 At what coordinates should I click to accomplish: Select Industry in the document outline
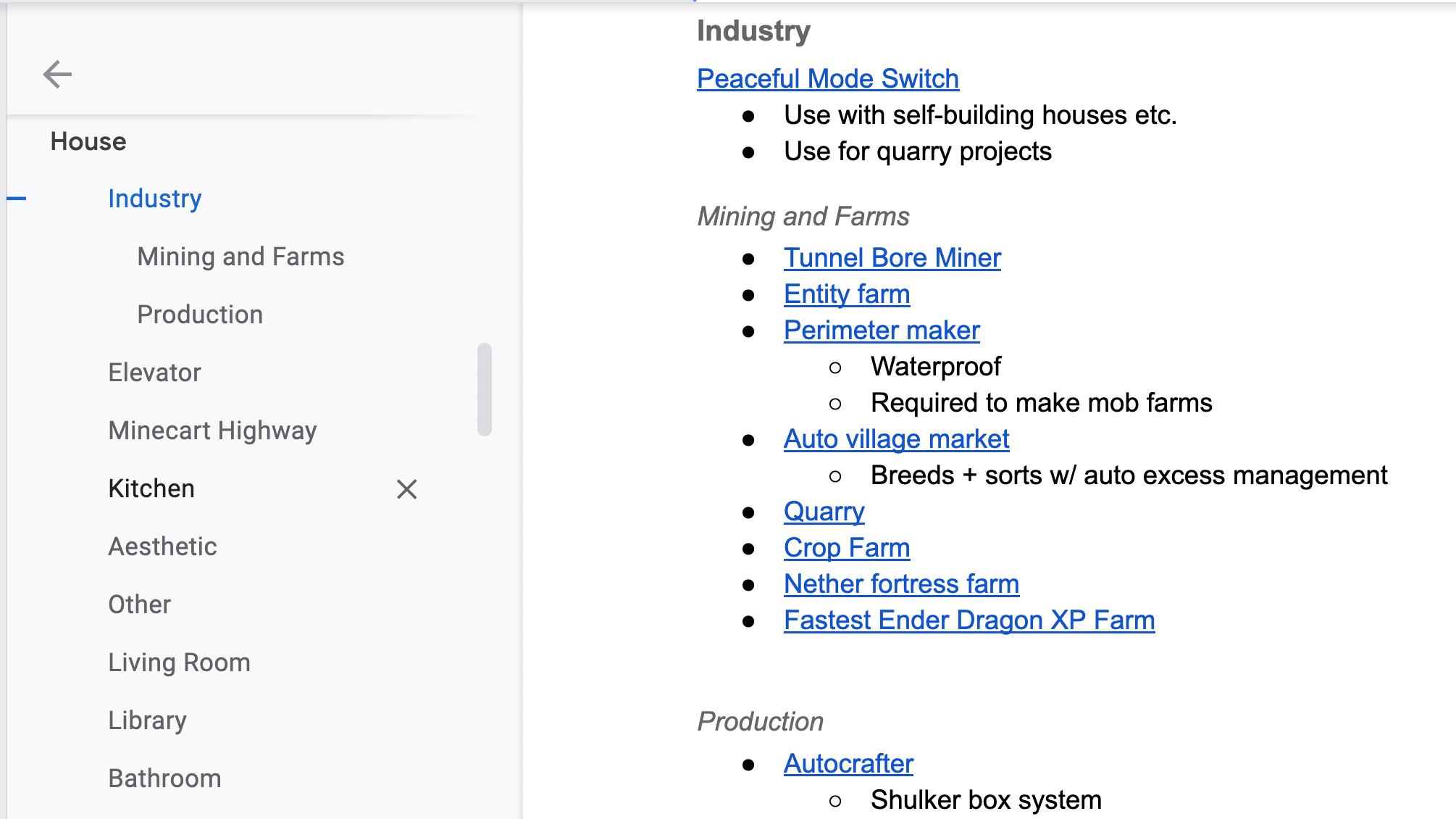point(154,199)
